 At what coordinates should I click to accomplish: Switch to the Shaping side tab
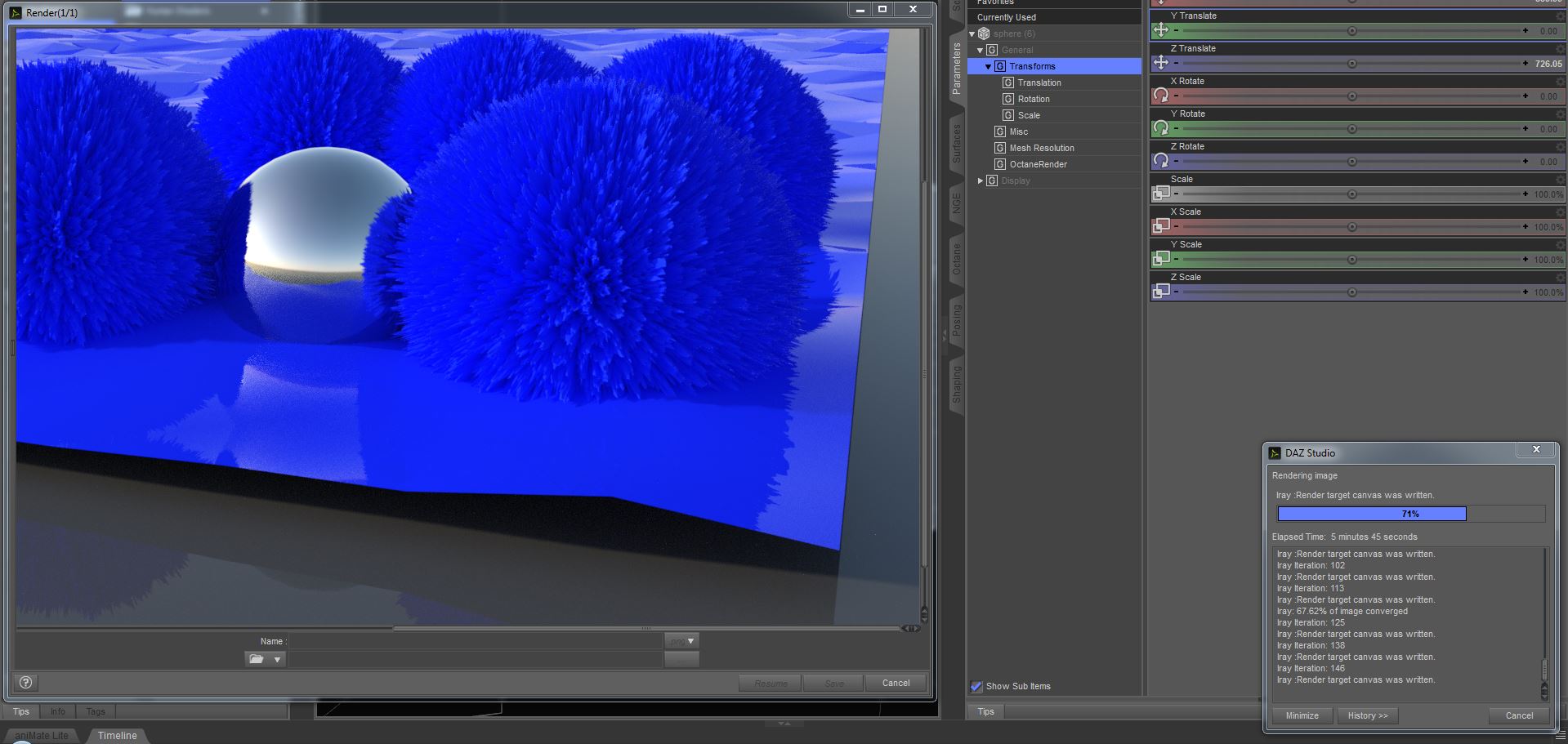[957, 384]
